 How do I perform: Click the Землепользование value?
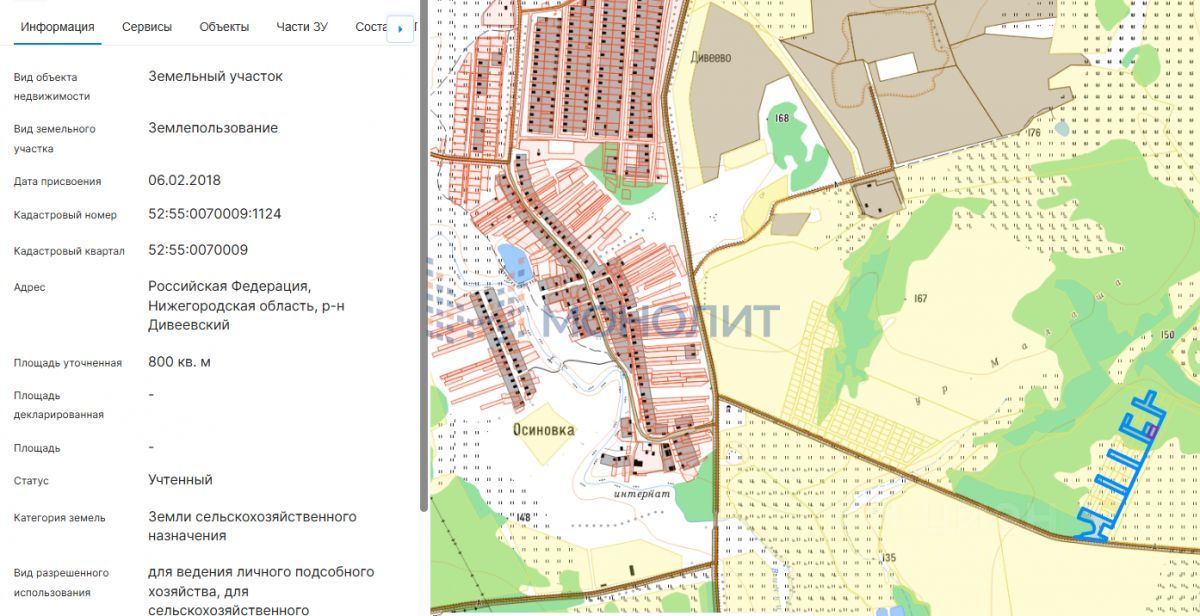click(x=213, y=128)
